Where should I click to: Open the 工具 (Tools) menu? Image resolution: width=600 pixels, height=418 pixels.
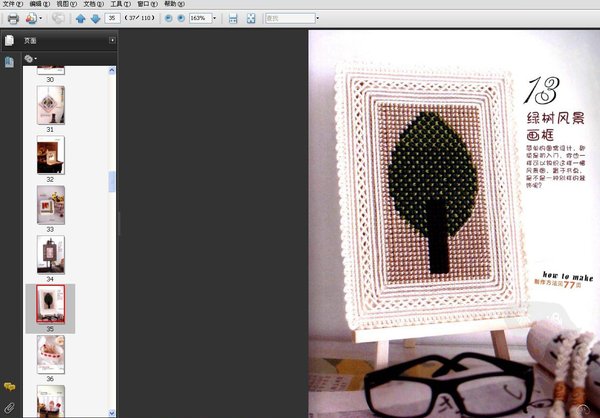[120, 4]
